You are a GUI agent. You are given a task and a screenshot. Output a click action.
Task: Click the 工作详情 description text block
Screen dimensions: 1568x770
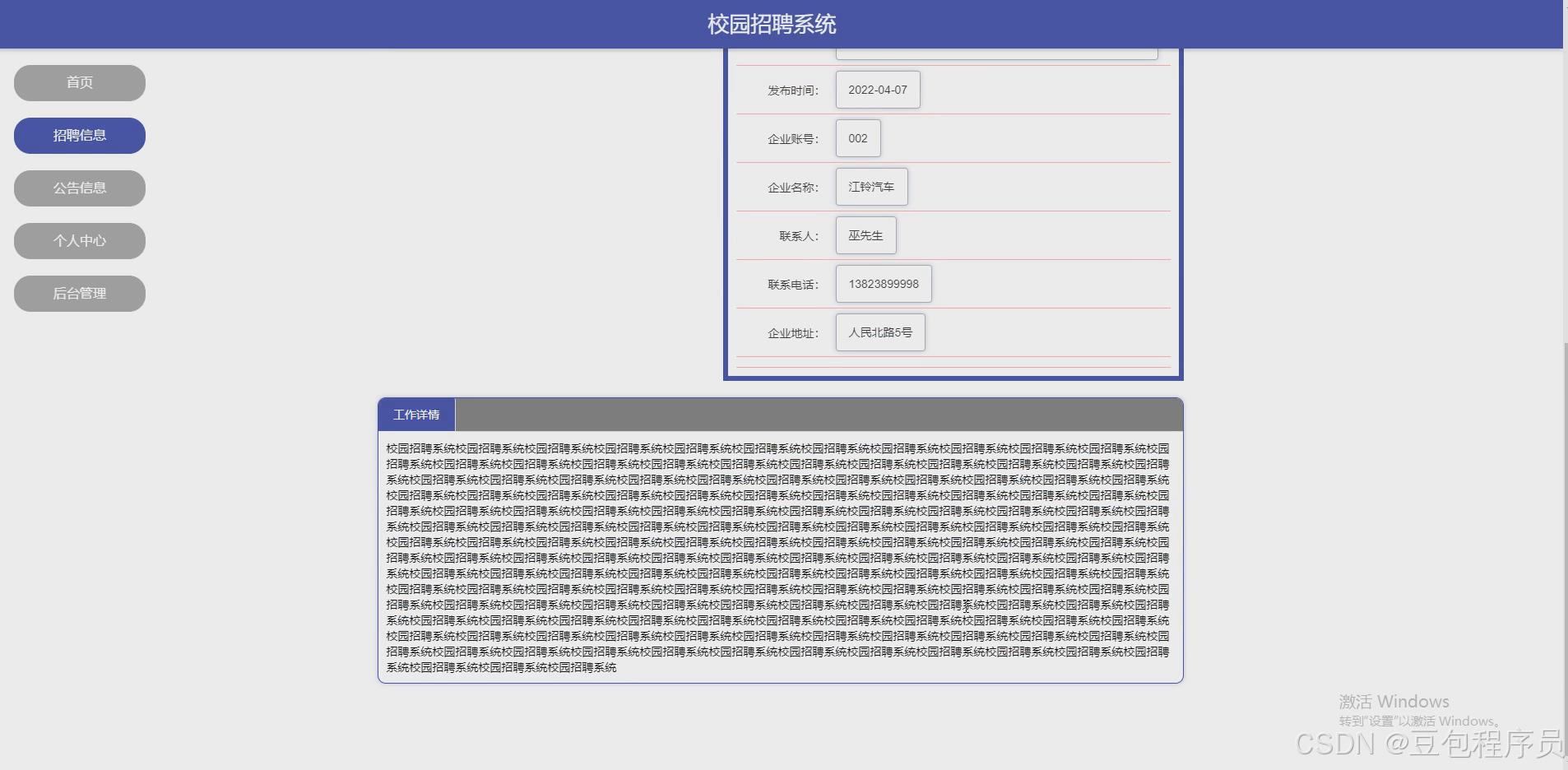tap(778, 558)
